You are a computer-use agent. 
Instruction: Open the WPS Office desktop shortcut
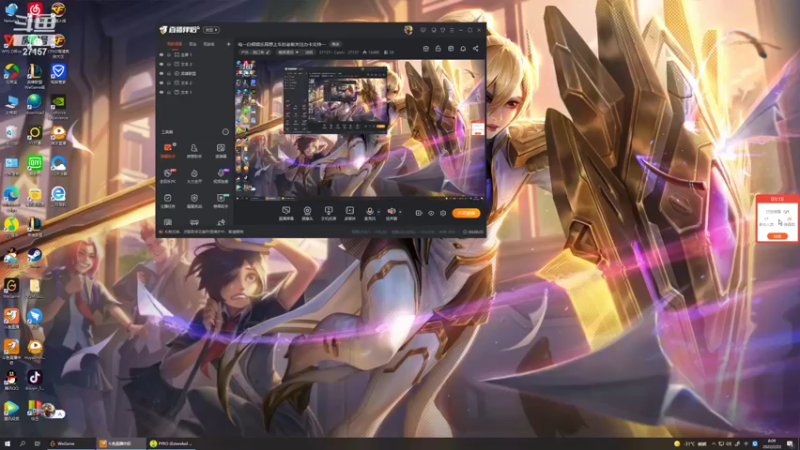pos(11,43)
